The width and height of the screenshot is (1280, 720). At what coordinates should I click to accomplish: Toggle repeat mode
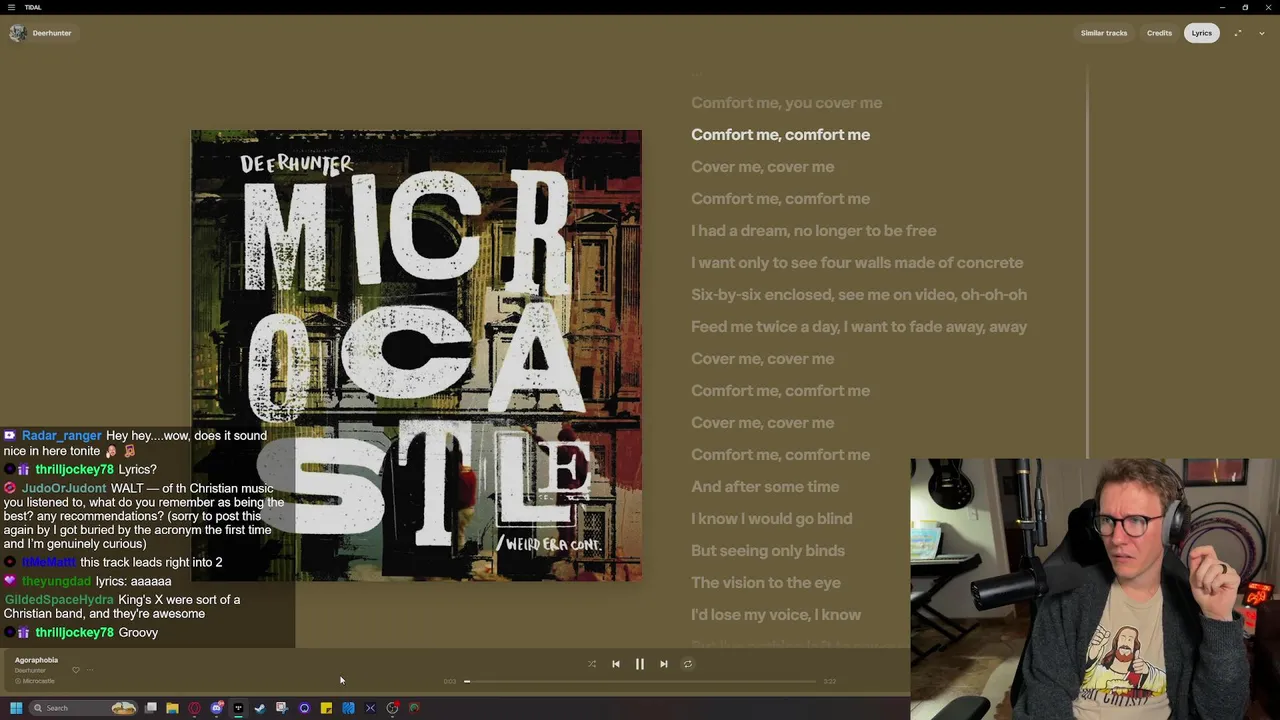coord(688,664)
